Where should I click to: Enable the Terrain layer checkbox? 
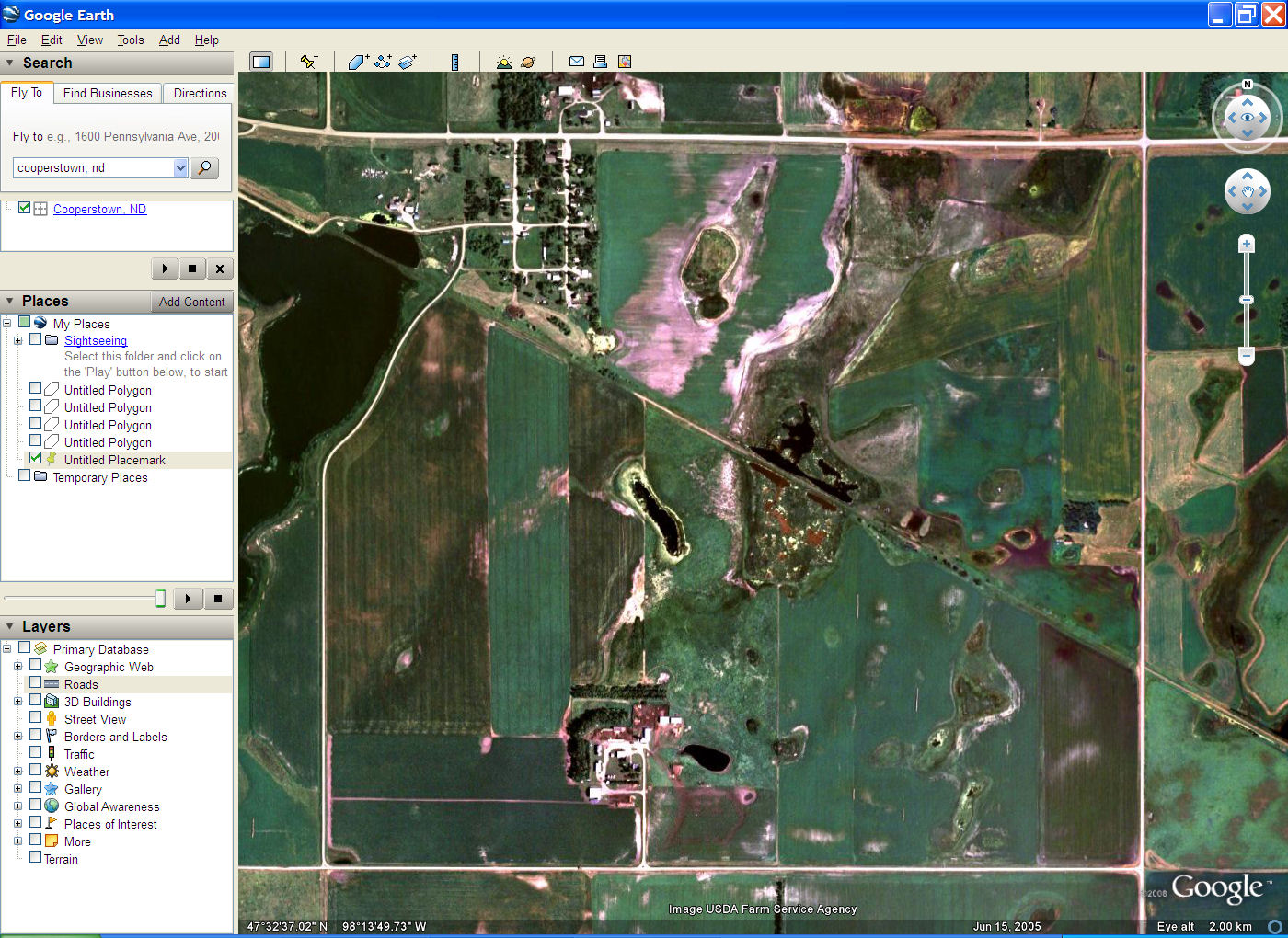point(35,857)
